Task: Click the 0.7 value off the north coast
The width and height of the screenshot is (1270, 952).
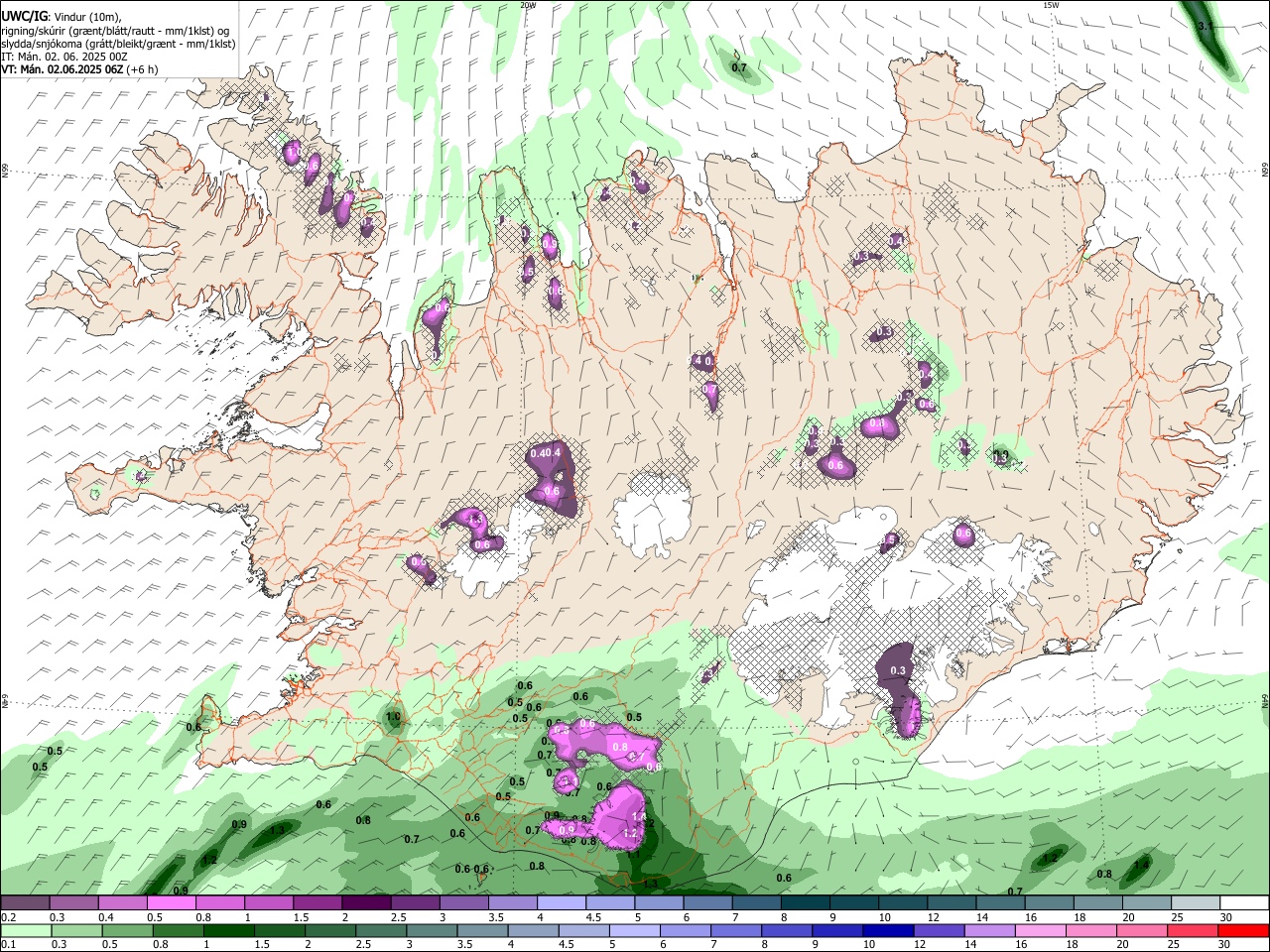Action: click(739, 67)
